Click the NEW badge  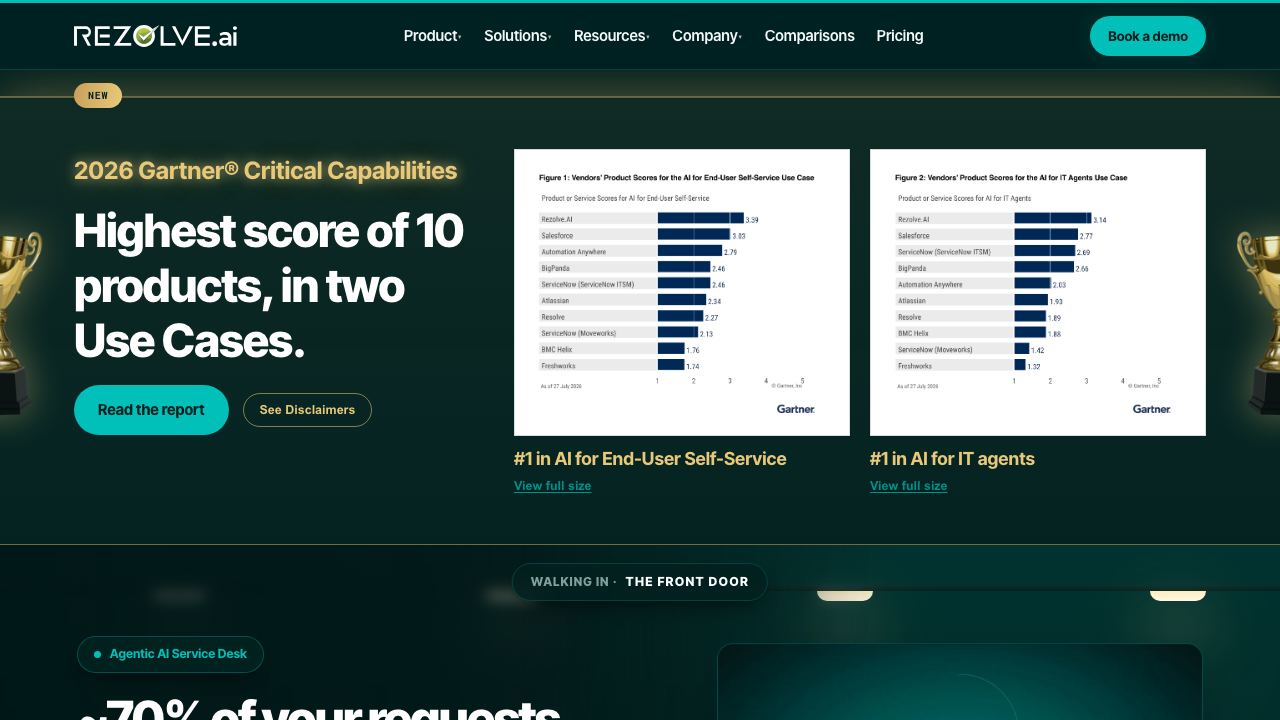98,96
